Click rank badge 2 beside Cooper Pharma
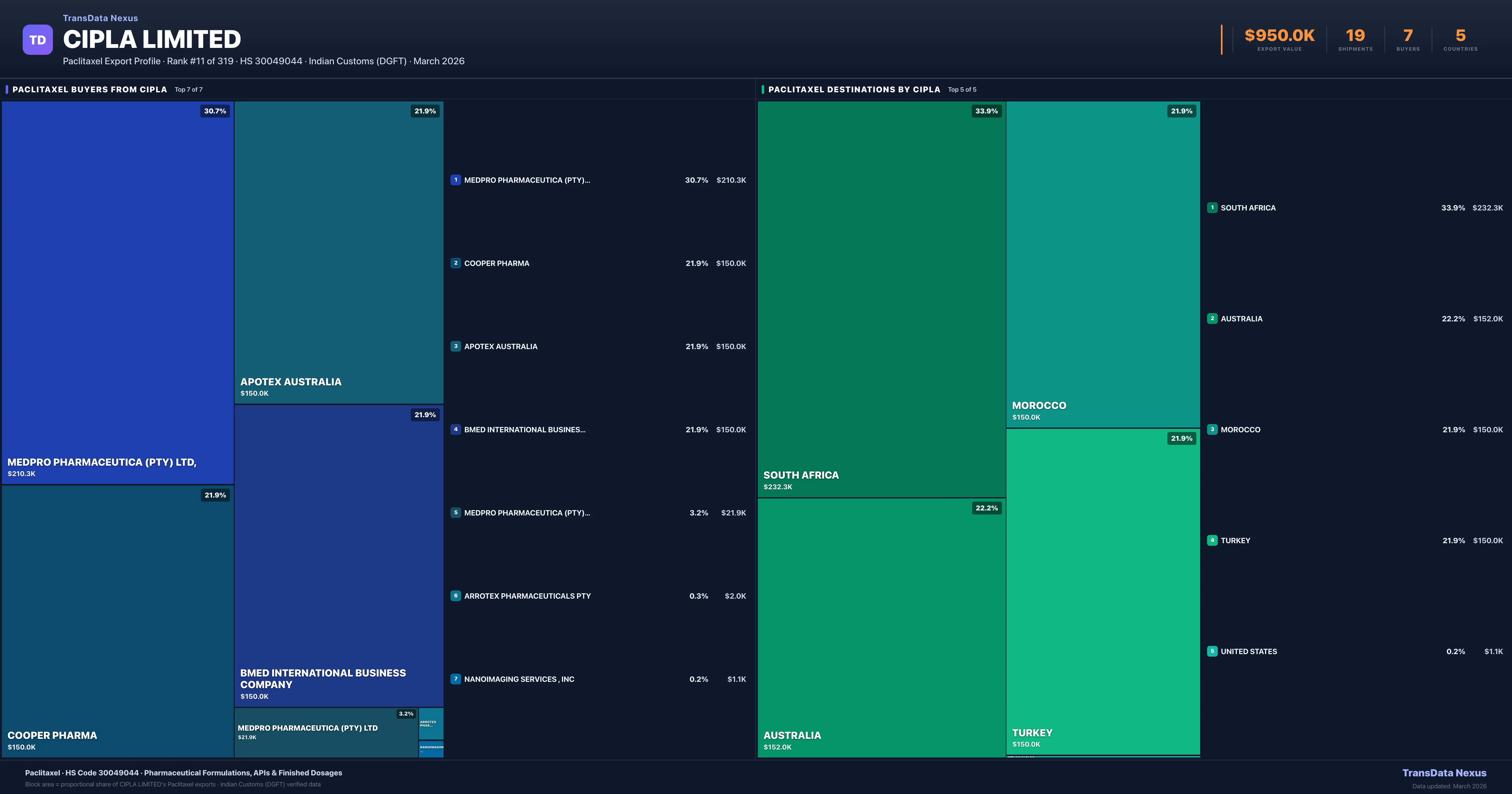The height and width of the screenshot is (794, 1512). coord(455,263)
